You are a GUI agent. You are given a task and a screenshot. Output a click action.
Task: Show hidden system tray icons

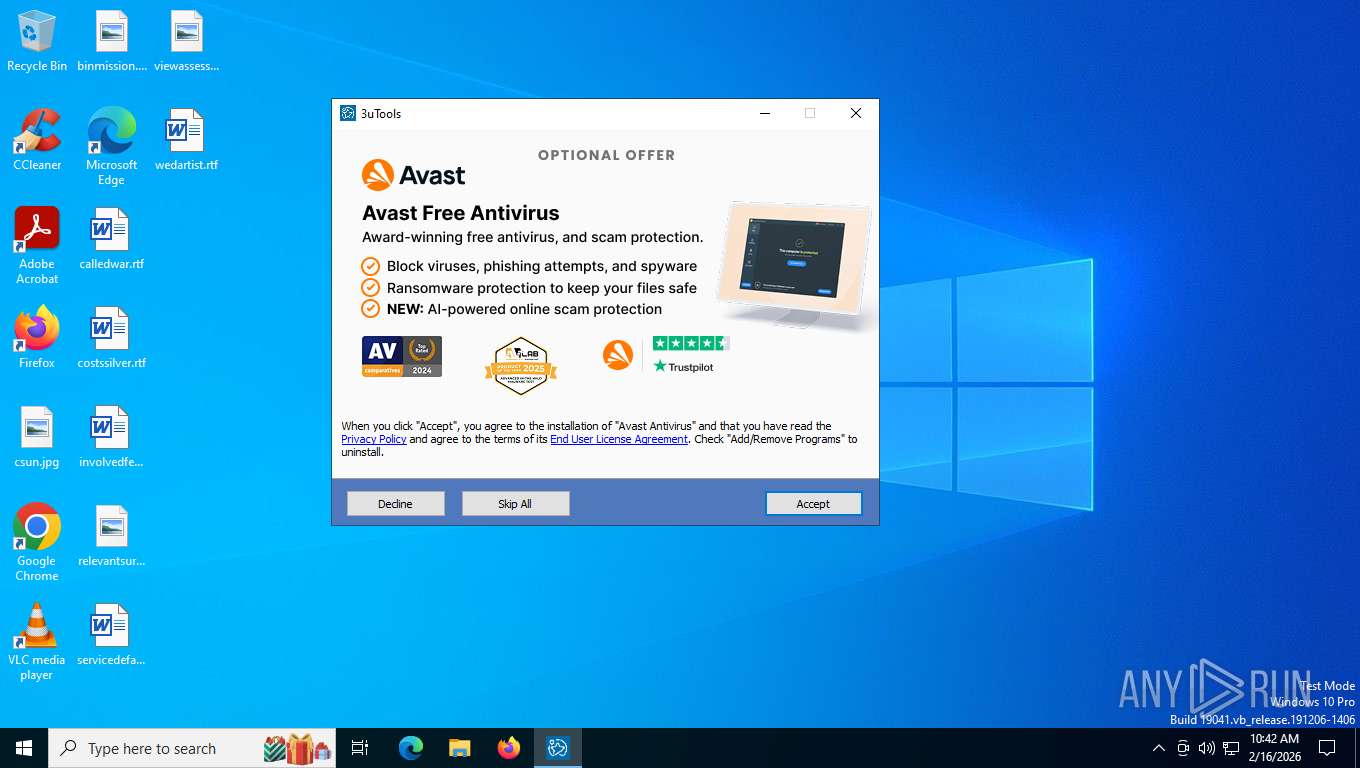pyautogui.click(x=1159, y=748)
